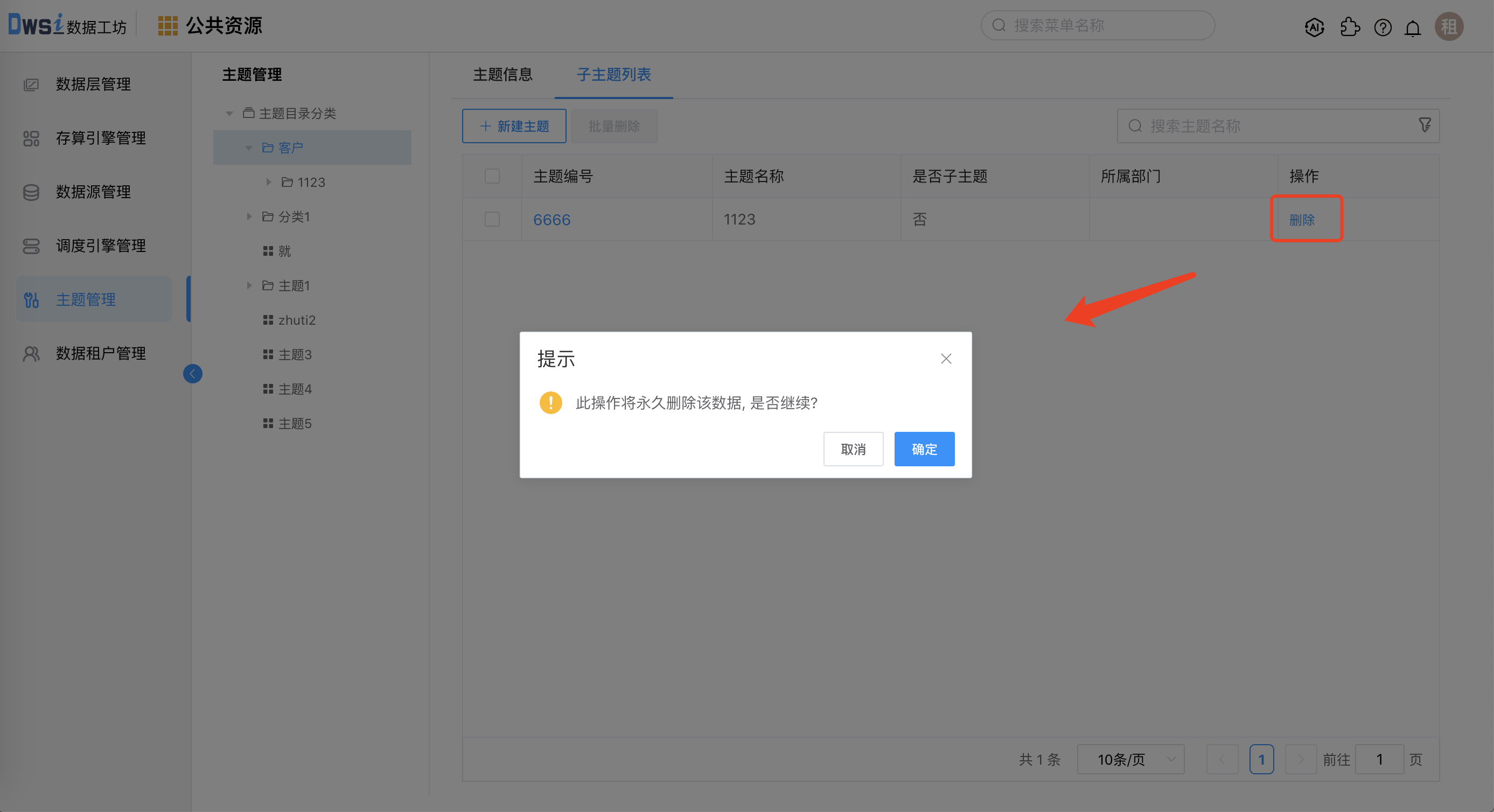This screenshot has width=1494, height=812.
Task: Click the page number input field
Action: [x=1379, y=759]
